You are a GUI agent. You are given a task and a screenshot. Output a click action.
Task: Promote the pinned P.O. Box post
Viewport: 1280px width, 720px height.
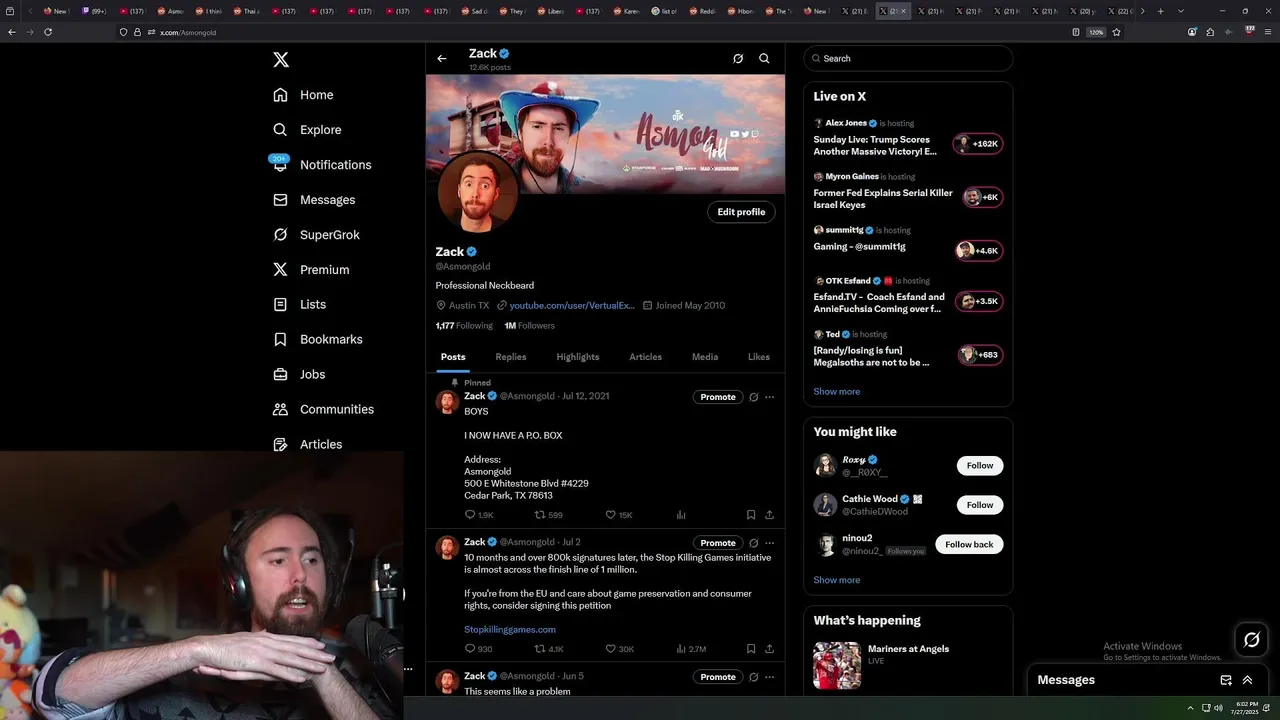[718, 397]
